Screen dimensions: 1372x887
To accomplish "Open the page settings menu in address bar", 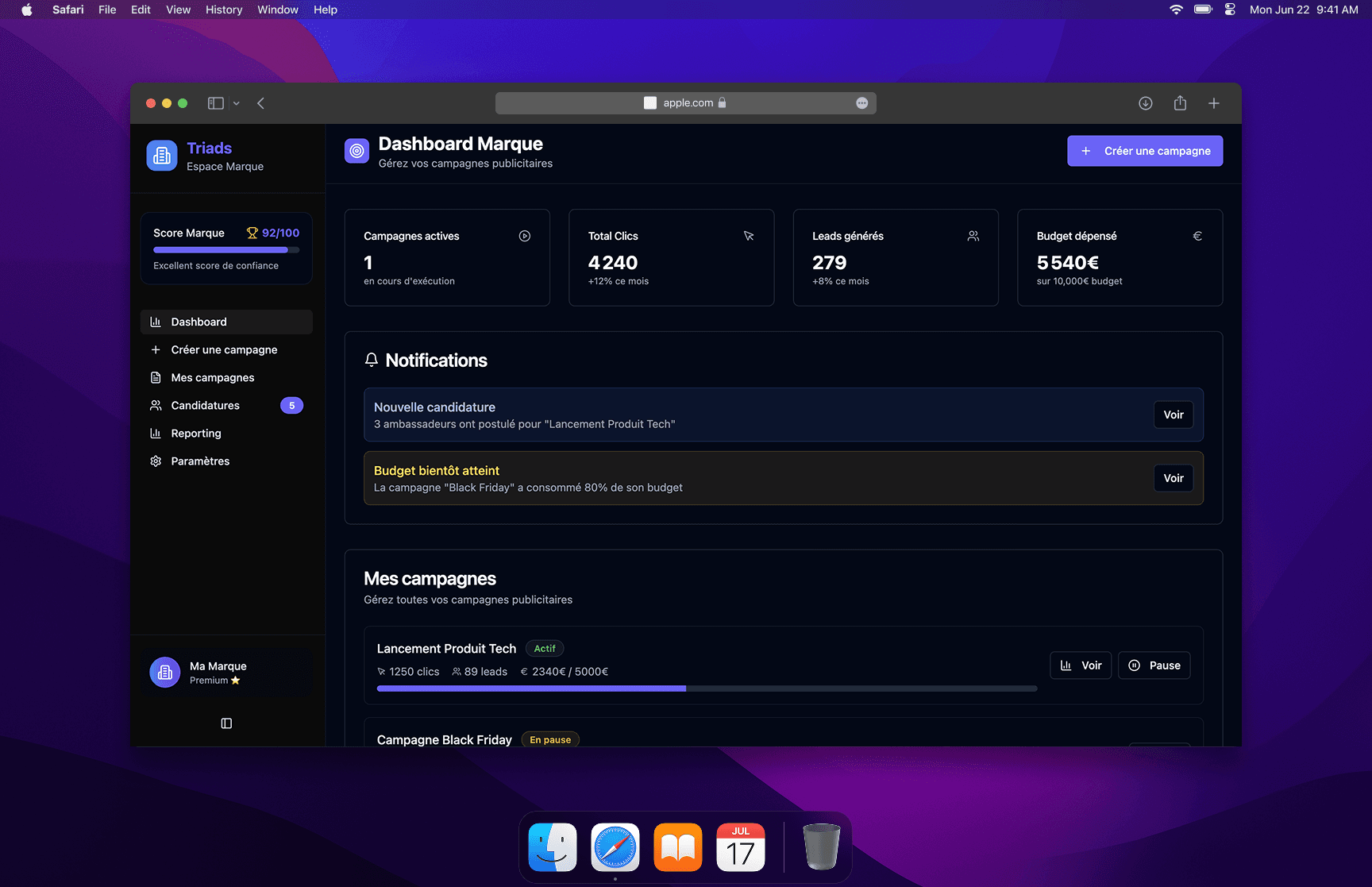I will pyautogui.click(x=861, y=102).
